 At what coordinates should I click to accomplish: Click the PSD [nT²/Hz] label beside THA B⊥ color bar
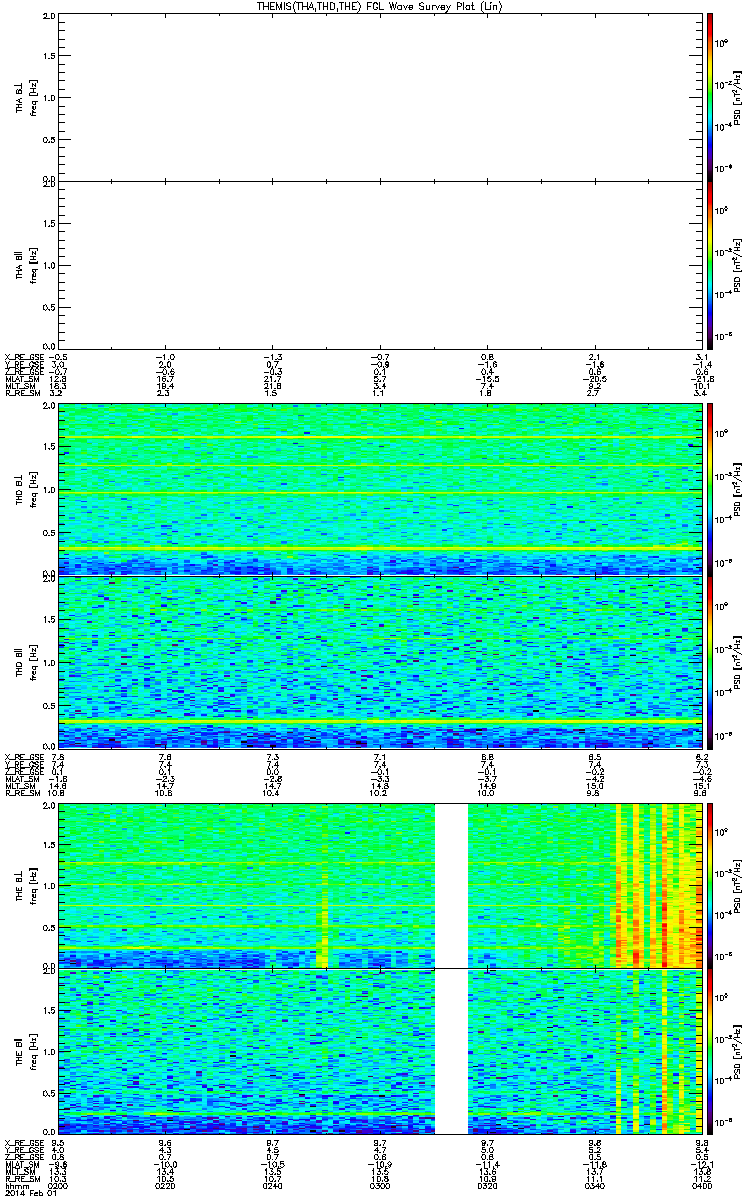(736, 96)
